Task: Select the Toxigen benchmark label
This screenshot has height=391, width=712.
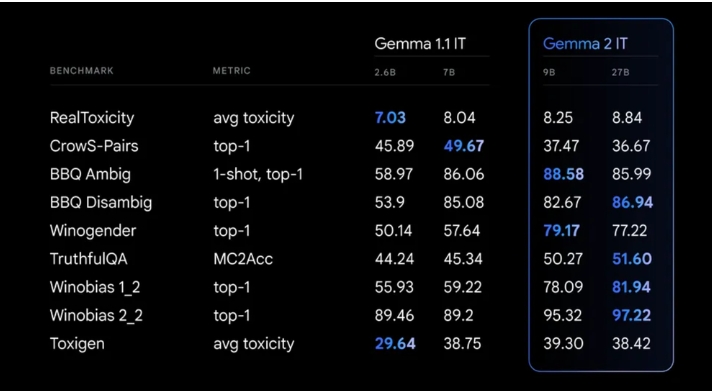Action: pyautogui.click(x=77, y=344)
